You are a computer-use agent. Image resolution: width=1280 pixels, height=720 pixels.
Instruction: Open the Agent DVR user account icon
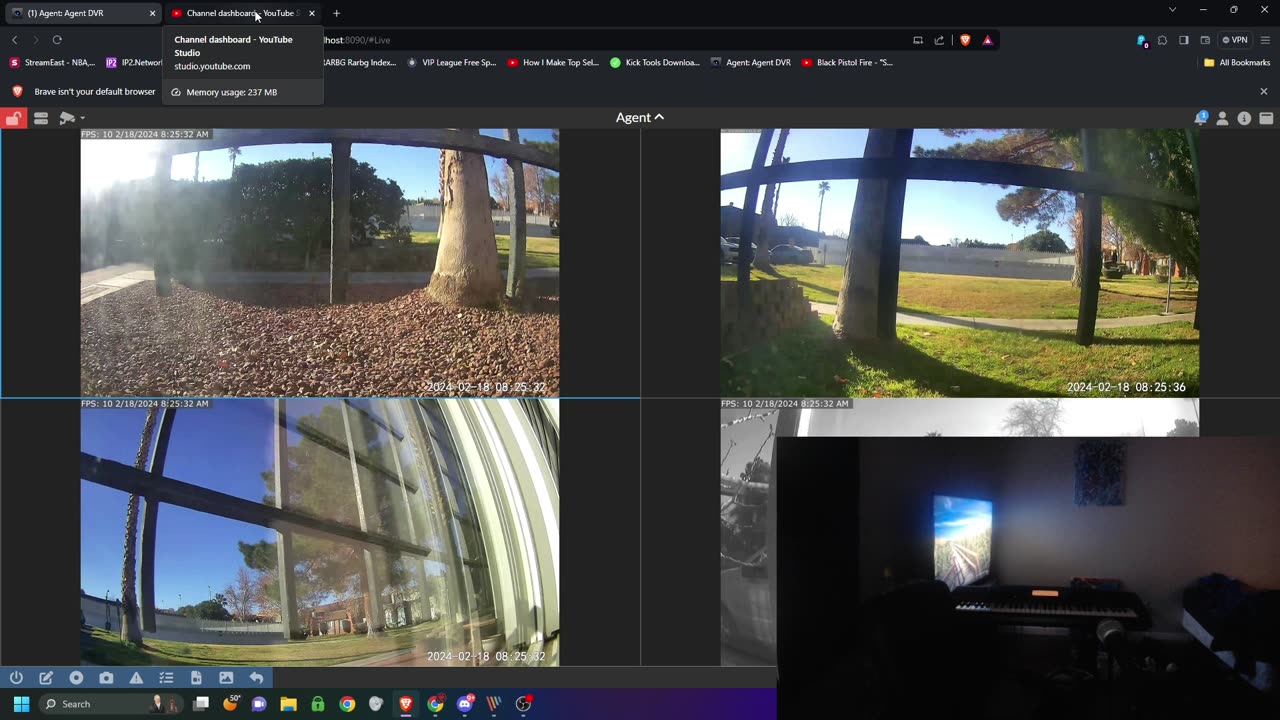click(1222, 118)
